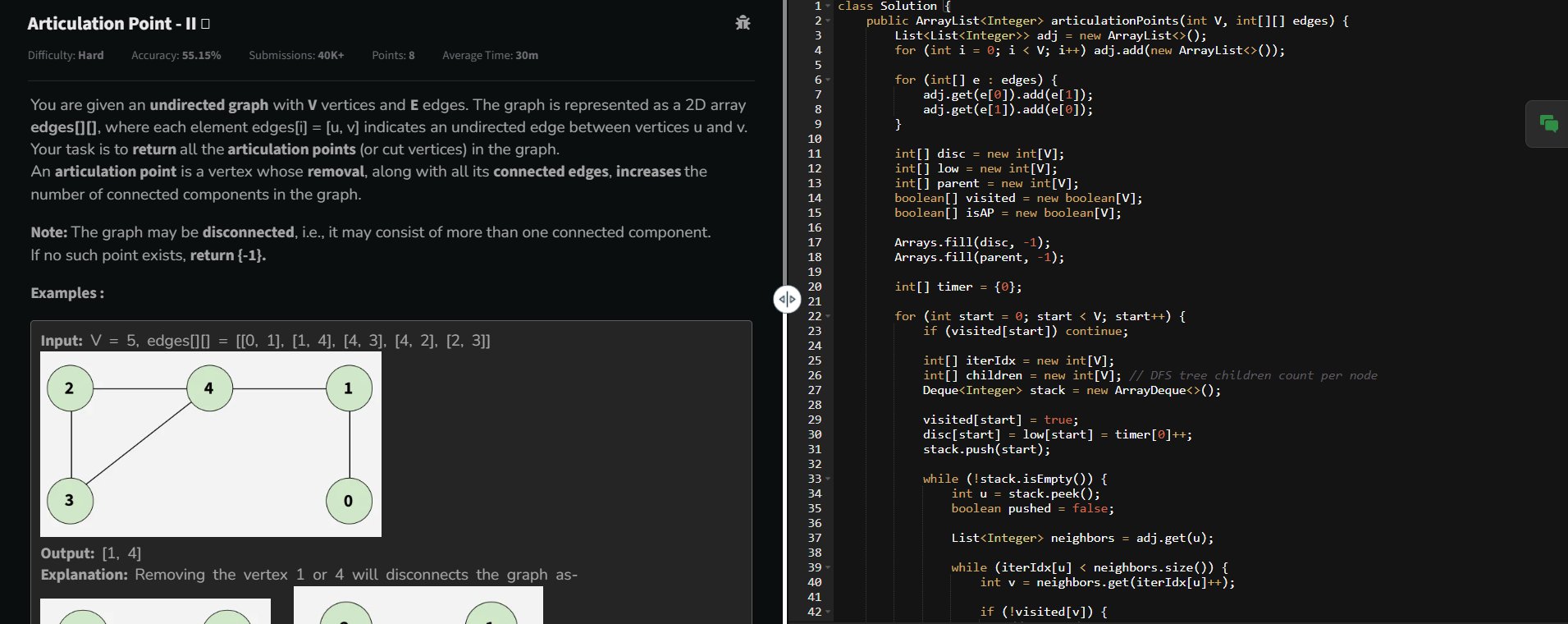Click the Submissions: 40K+ stat
The height and width of the screenshot is (624, 1568).
coord(296,55)
